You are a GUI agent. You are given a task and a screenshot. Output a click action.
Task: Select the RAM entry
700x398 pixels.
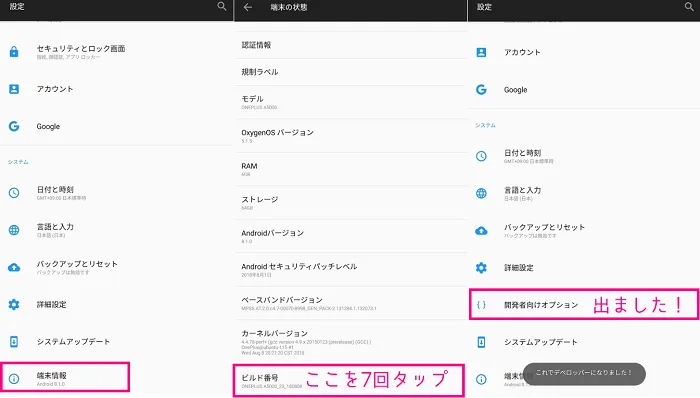tap(350, 169)
